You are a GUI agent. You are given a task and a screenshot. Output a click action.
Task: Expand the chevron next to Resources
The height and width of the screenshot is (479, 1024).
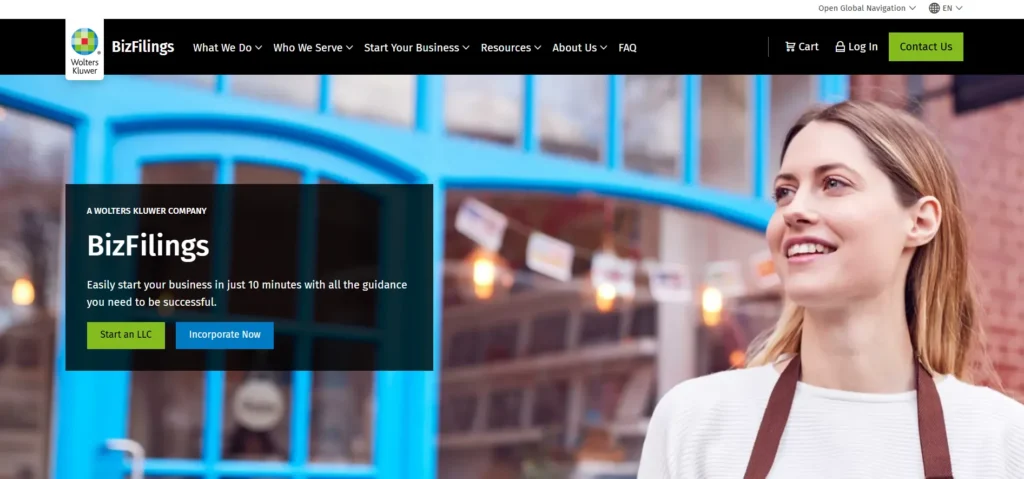point(538,48)
